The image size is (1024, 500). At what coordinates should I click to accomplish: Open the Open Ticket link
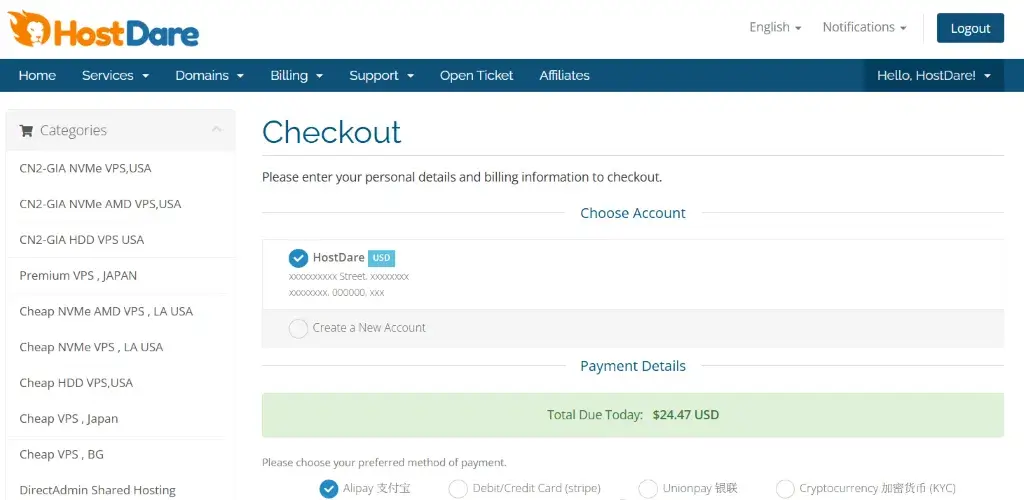[x=477, y=76]
